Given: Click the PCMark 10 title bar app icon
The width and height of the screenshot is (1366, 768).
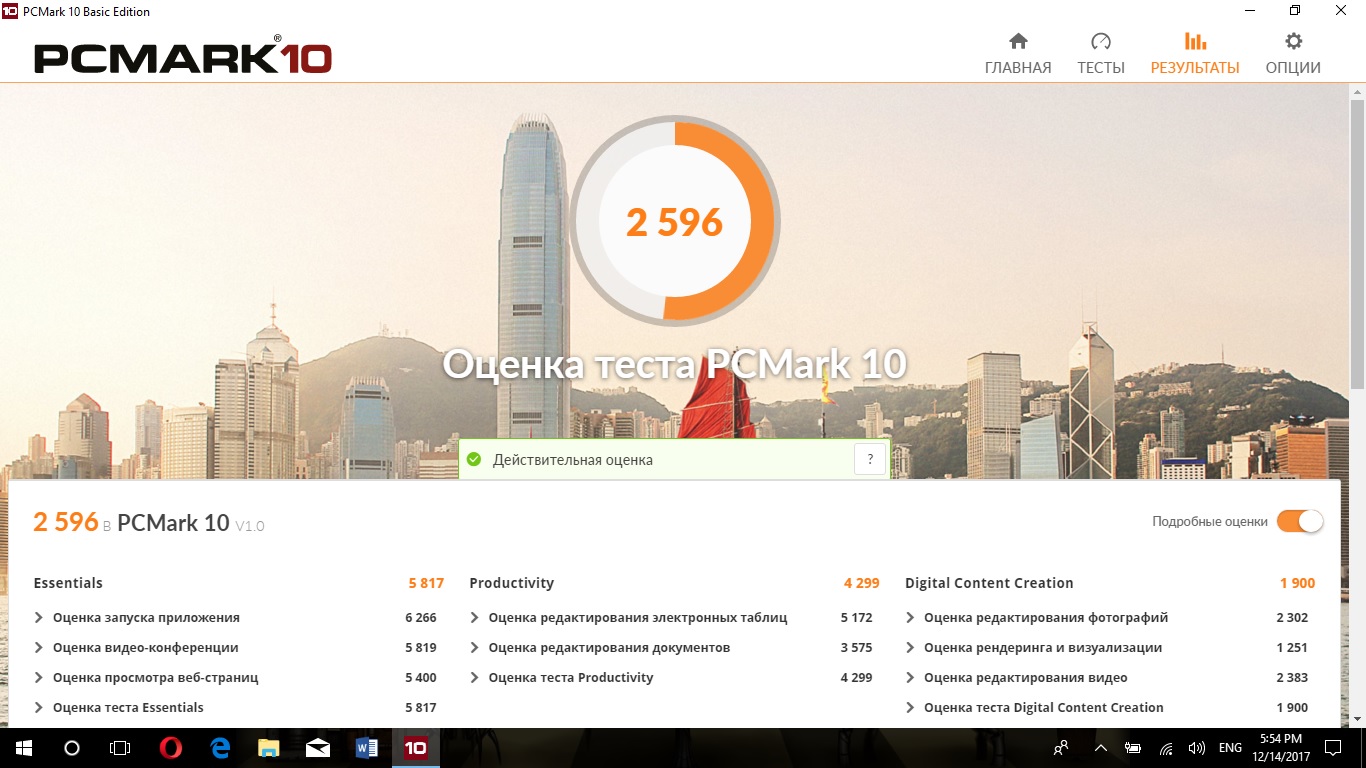Looking at the screenshot, I should pos(10,11).
